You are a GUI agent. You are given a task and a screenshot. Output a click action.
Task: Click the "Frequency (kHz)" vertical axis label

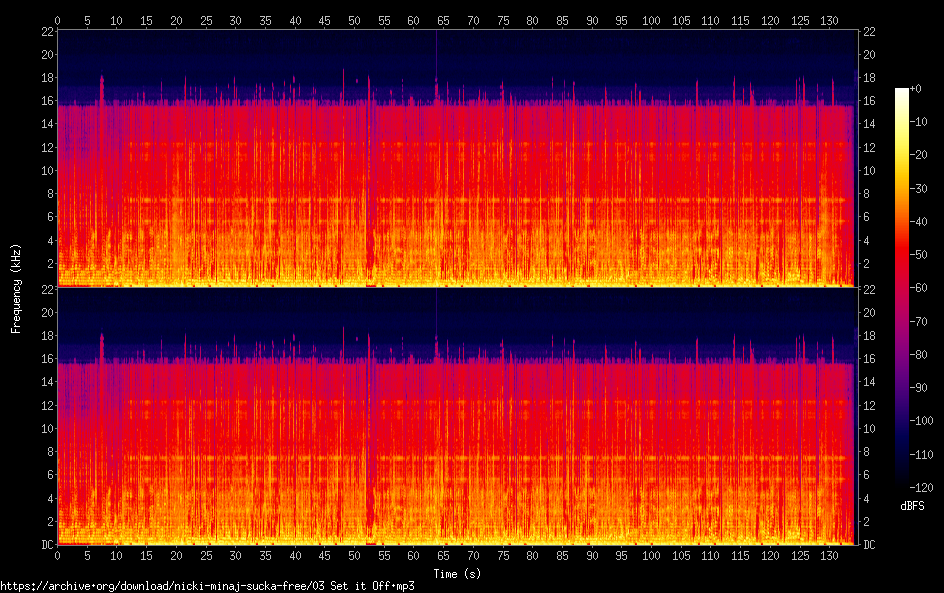(16, 287)
